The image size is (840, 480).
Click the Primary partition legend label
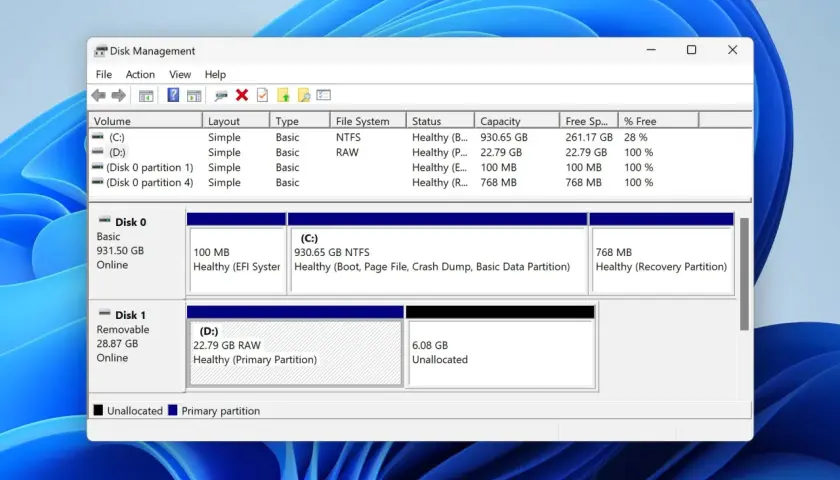(221, 411)
